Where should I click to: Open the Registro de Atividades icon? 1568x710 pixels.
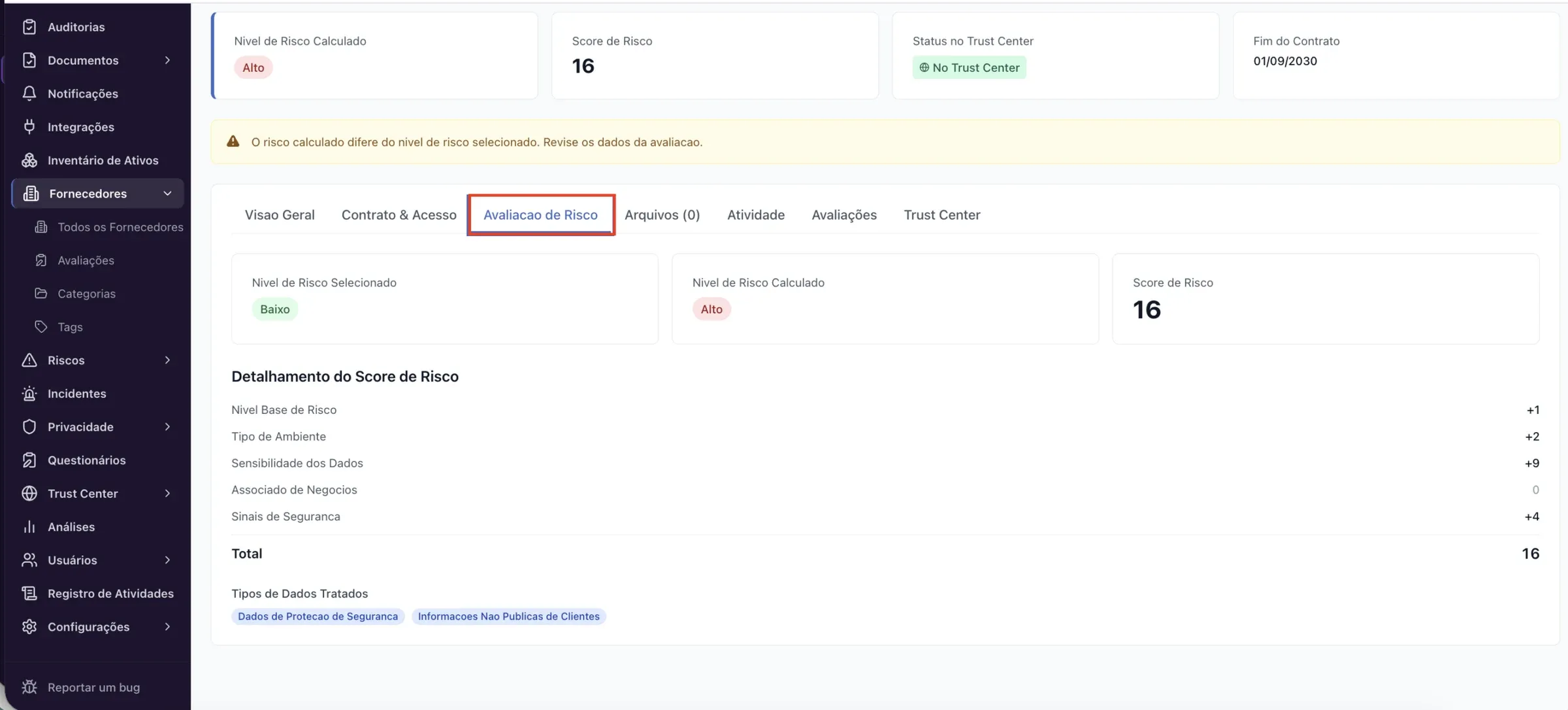coord(29,594)
